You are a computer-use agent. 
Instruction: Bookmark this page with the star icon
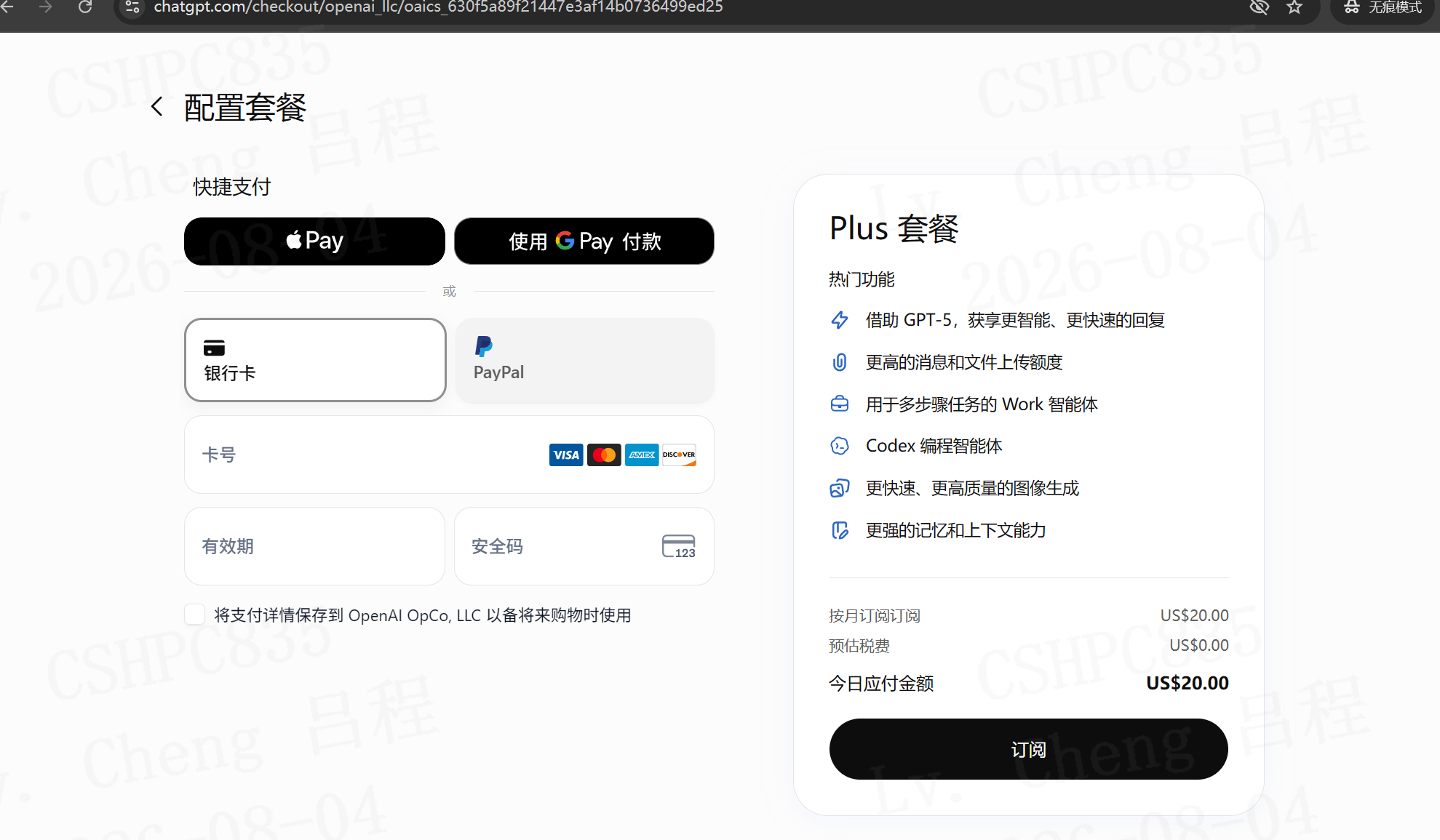(x=1294, y=7)
